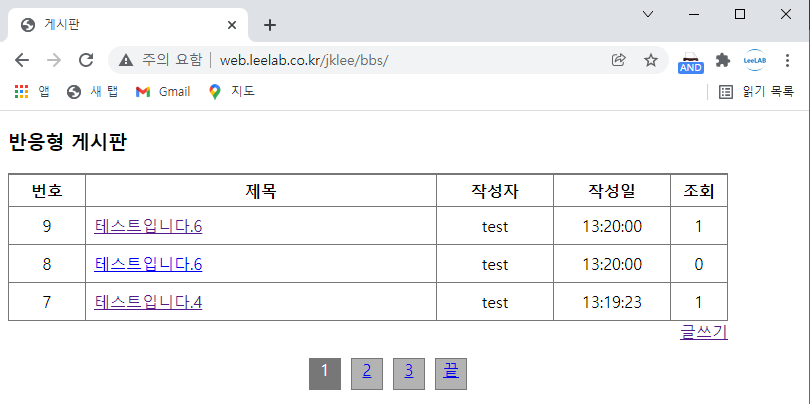The image size is (810, 404).
Task: Open the extensions puzzle icon
Action: pos(723,60)
